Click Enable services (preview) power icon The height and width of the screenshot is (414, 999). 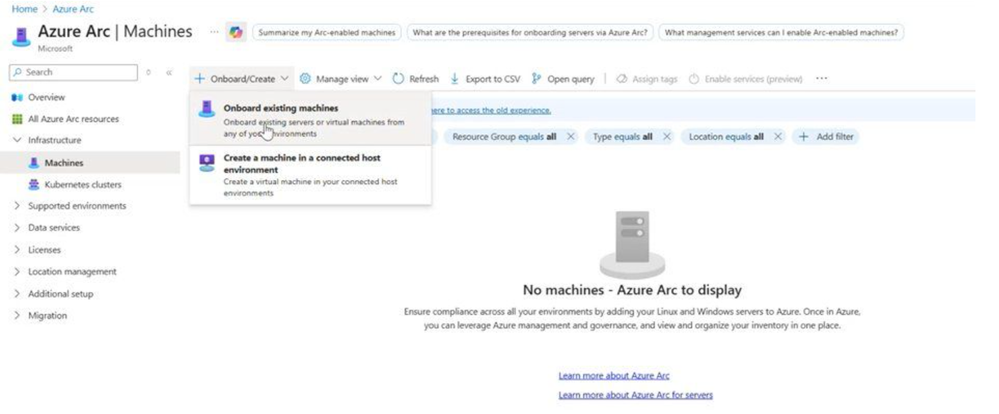tap(694, 79)
